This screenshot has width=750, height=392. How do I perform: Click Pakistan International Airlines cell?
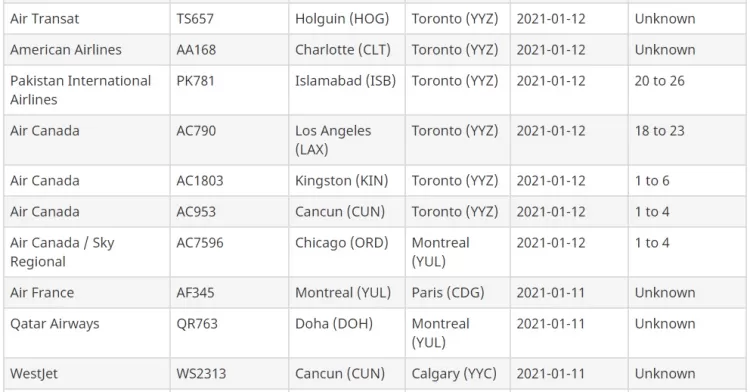(87, 90)
